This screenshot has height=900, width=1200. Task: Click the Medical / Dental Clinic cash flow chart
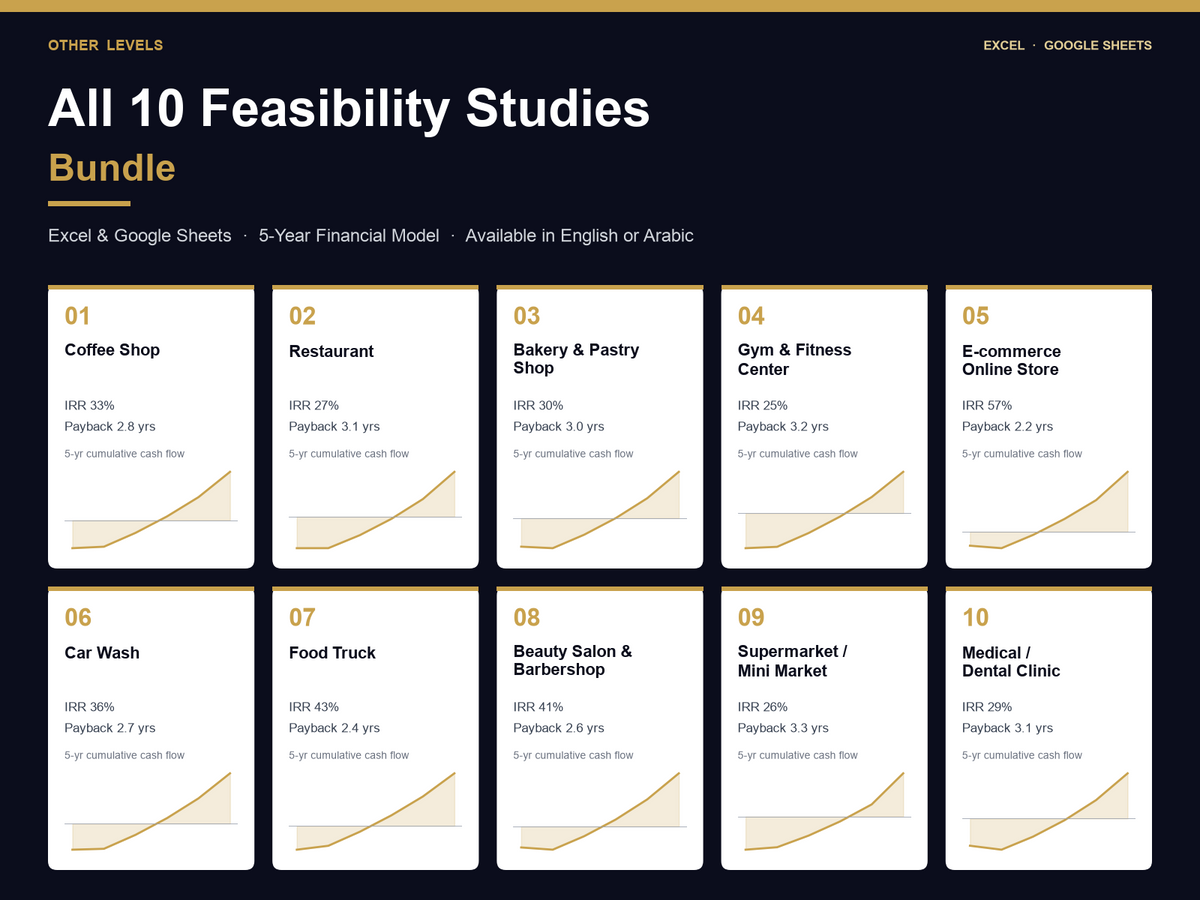[1049, 811]
